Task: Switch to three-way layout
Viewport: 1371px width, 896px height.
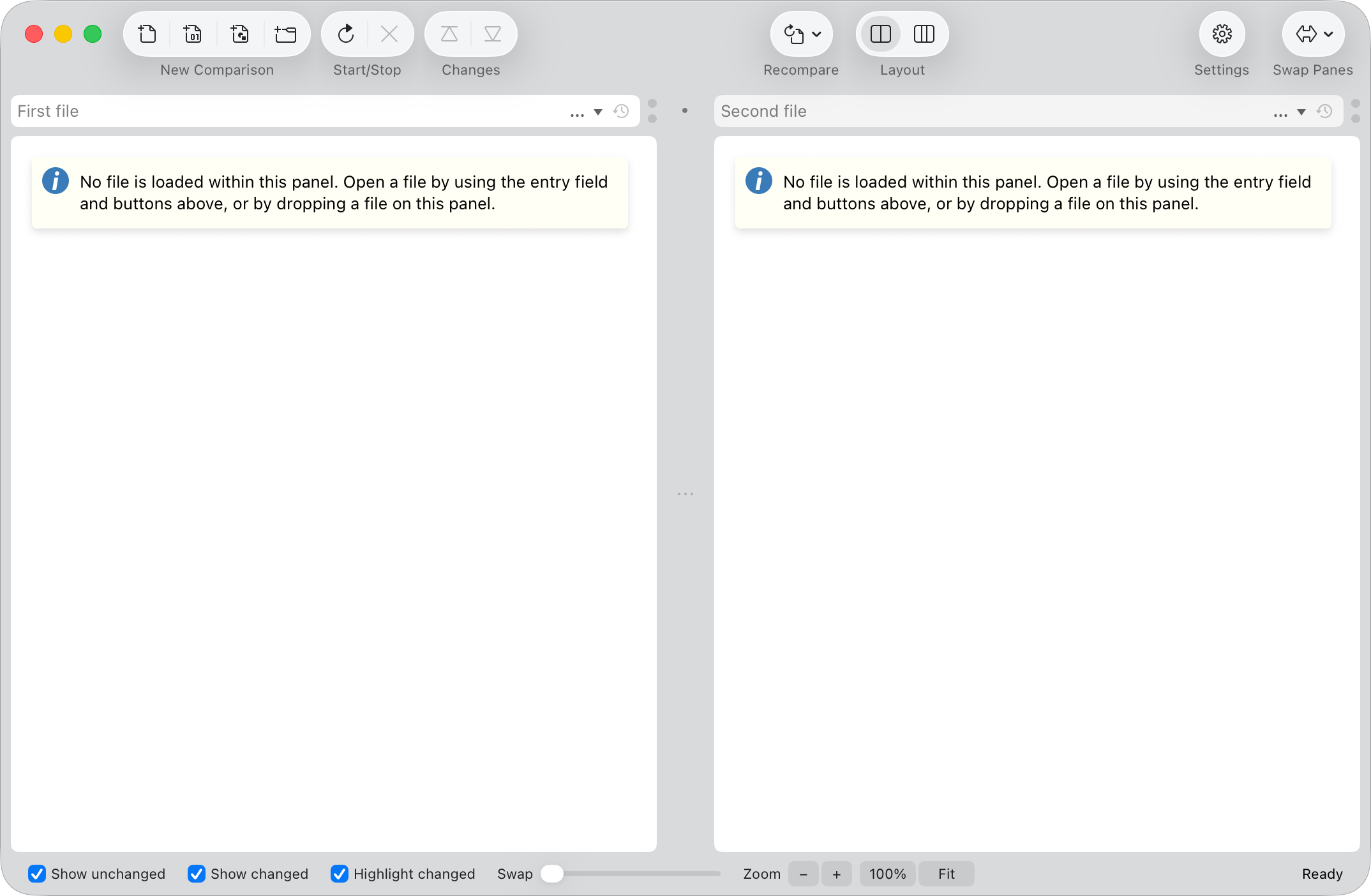Action: coord(924,34)
